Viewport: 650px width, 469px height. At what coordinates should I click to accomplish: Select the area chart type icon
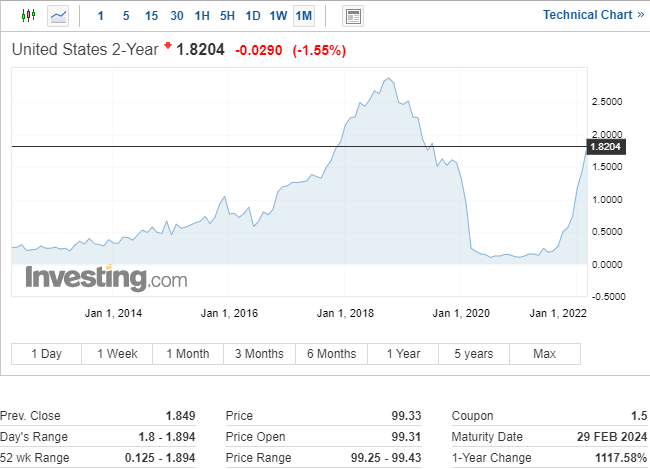coord(59,16)
